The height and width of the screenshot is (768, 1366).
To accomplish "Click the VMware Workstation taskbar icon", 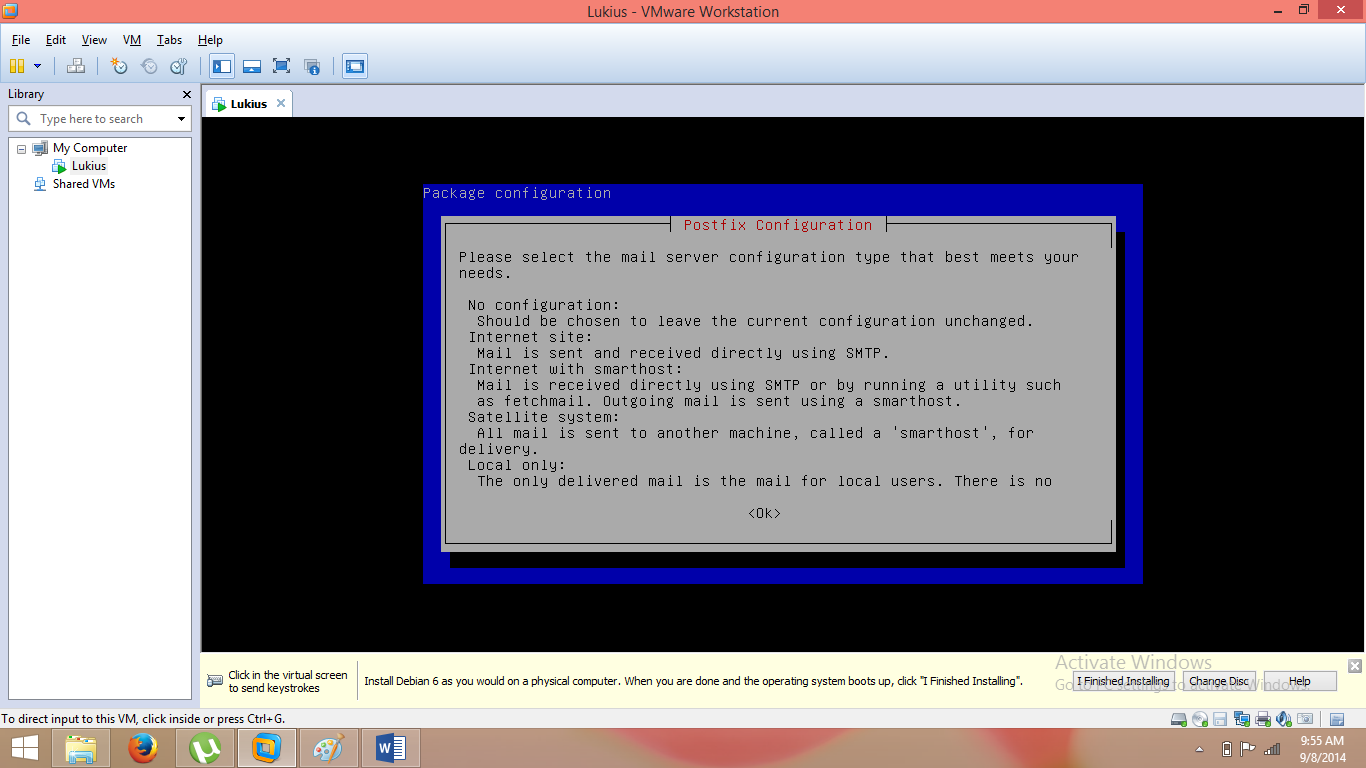I will point(267,748).
